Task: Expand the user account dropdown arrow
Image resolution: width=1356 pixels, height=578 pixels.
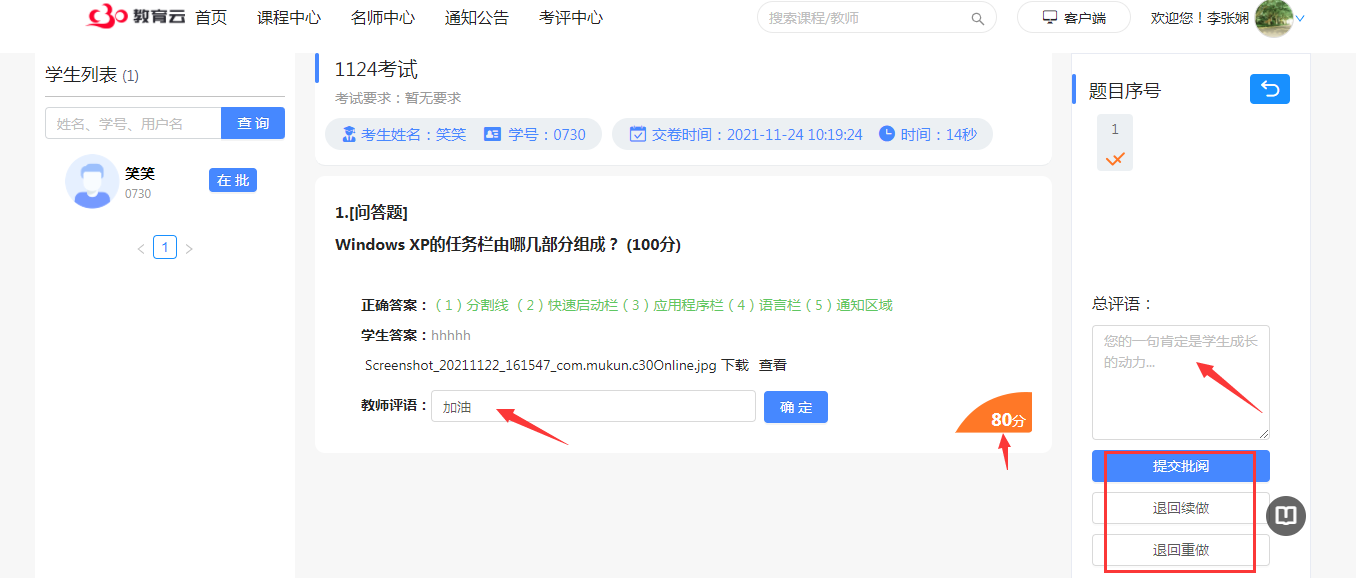Action: point(1301,18)
